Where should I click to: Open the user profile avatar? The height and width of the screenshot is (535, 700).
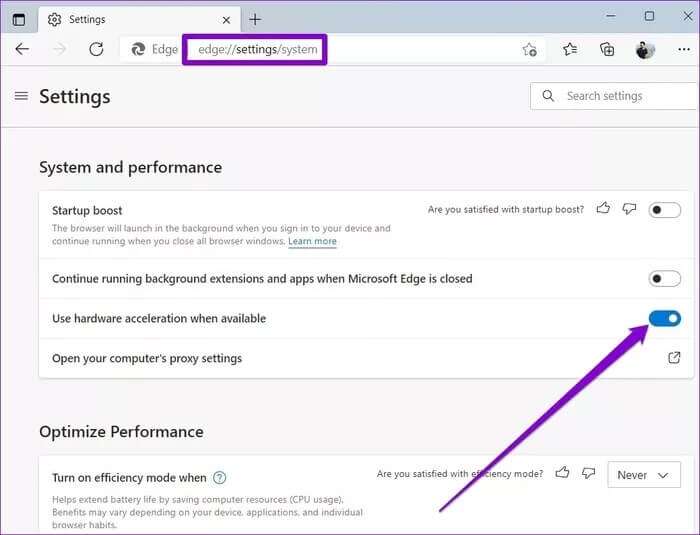pos(645,50)
